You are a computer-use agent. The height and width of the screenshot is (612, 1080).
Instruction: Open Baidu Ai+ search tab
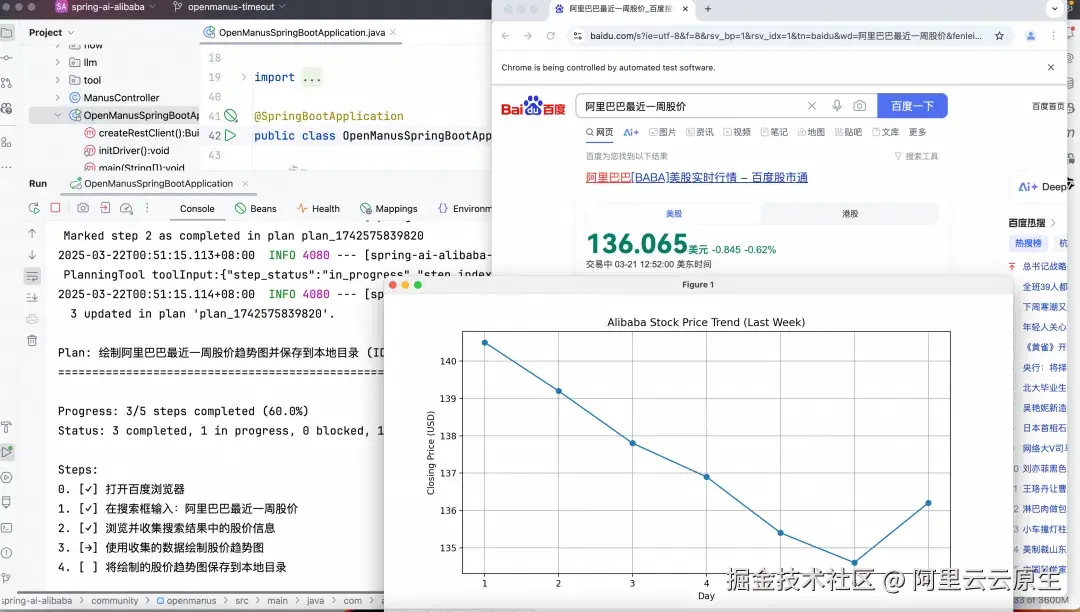coord(631,132)
